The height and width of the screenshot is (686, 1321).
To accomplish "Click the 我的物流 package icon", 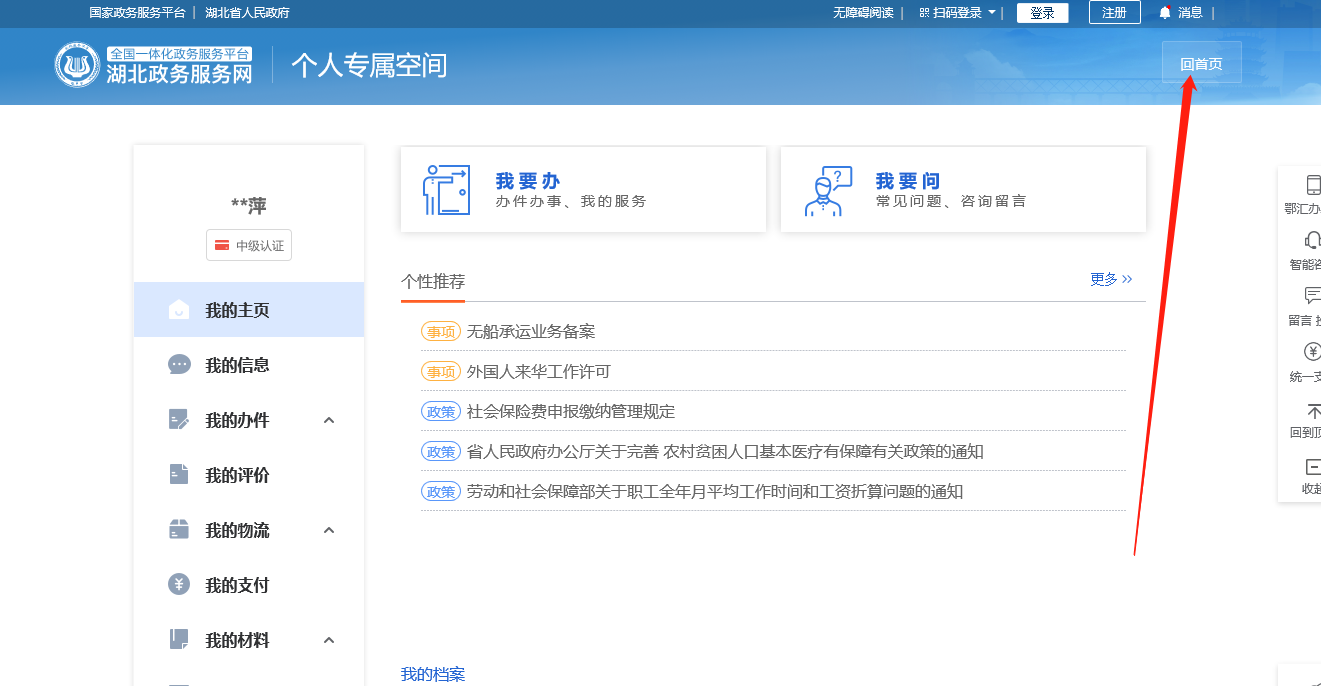I will (x=179, y=530).
